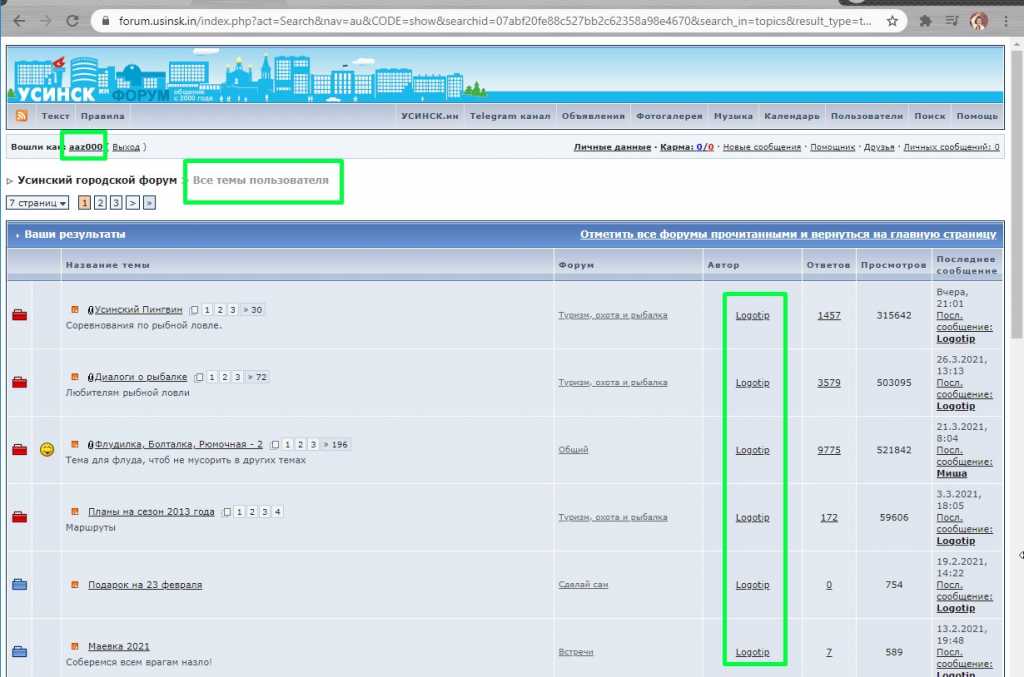Go to results page 2
The image size is (1024, 677).
pyautogui.click(x=100, y=203)
